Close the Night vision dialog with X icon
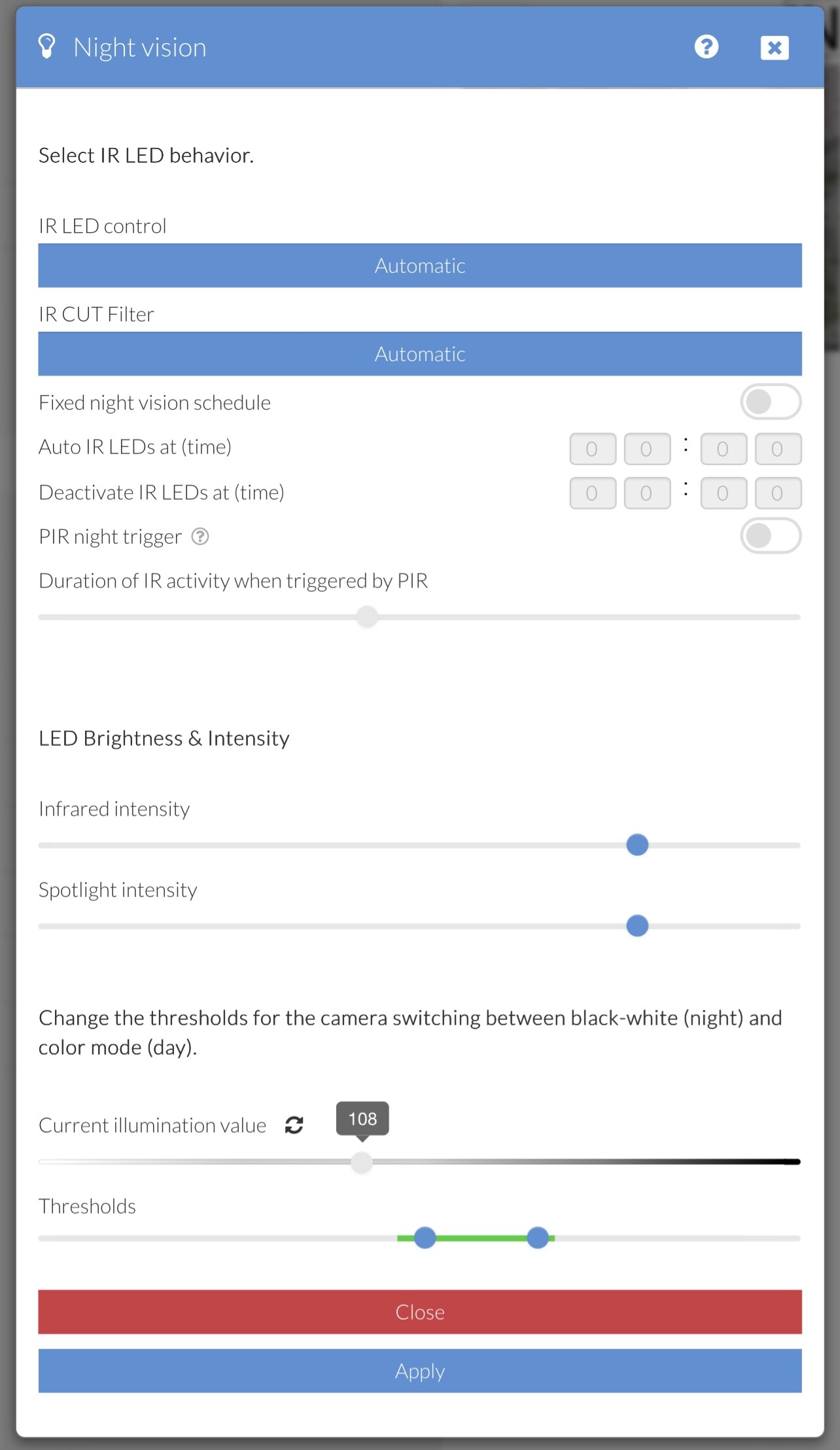 (x=775, y=48)
